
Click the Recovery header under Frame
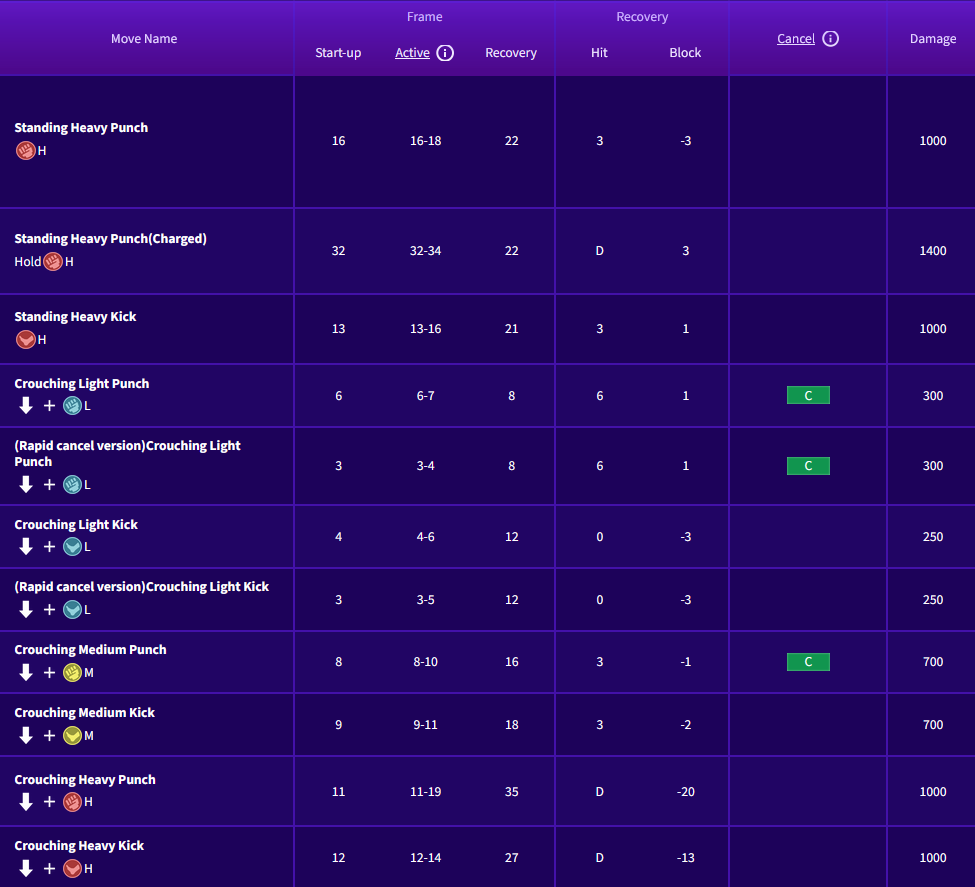coord(511,53)
